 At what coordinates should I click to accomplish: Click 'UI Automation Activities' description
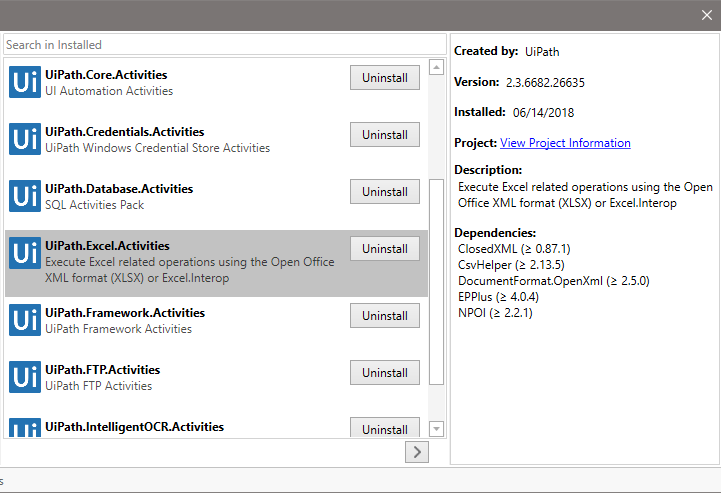(109, 91)
